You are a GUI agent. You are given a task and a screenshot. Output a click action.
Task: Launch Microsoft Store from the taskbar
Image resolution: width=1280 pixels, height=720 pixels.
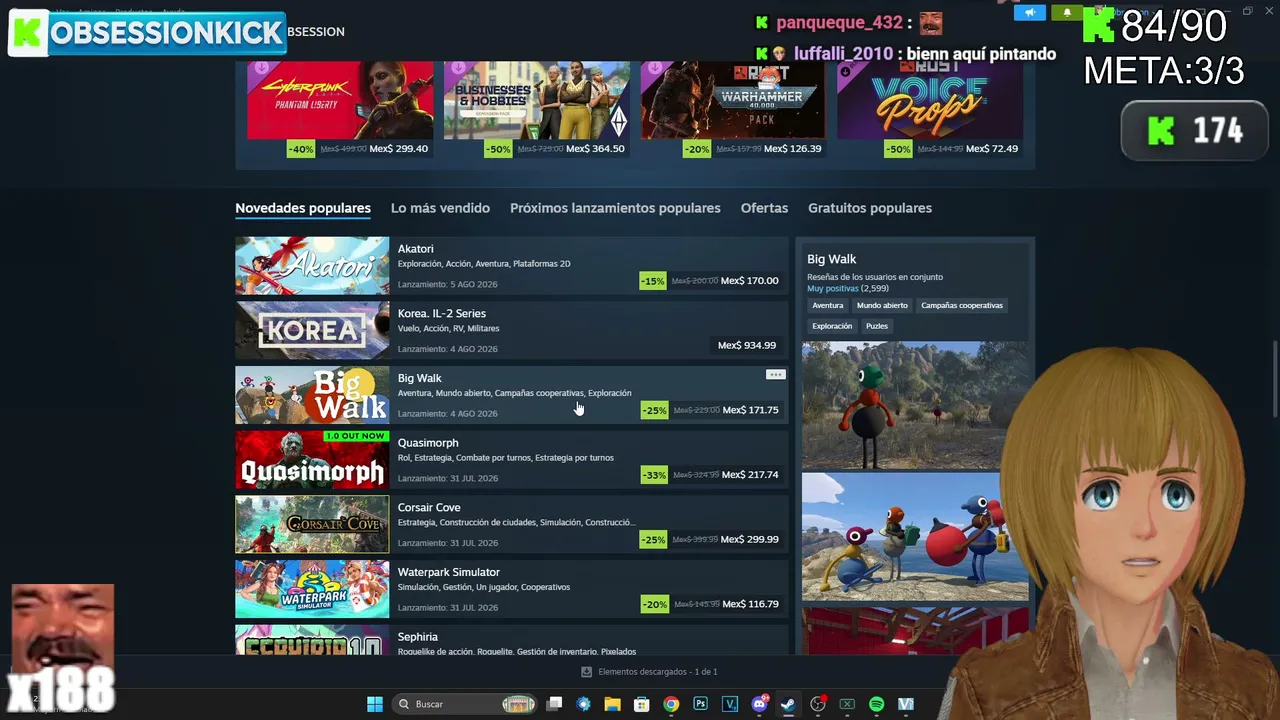(642, 704)
